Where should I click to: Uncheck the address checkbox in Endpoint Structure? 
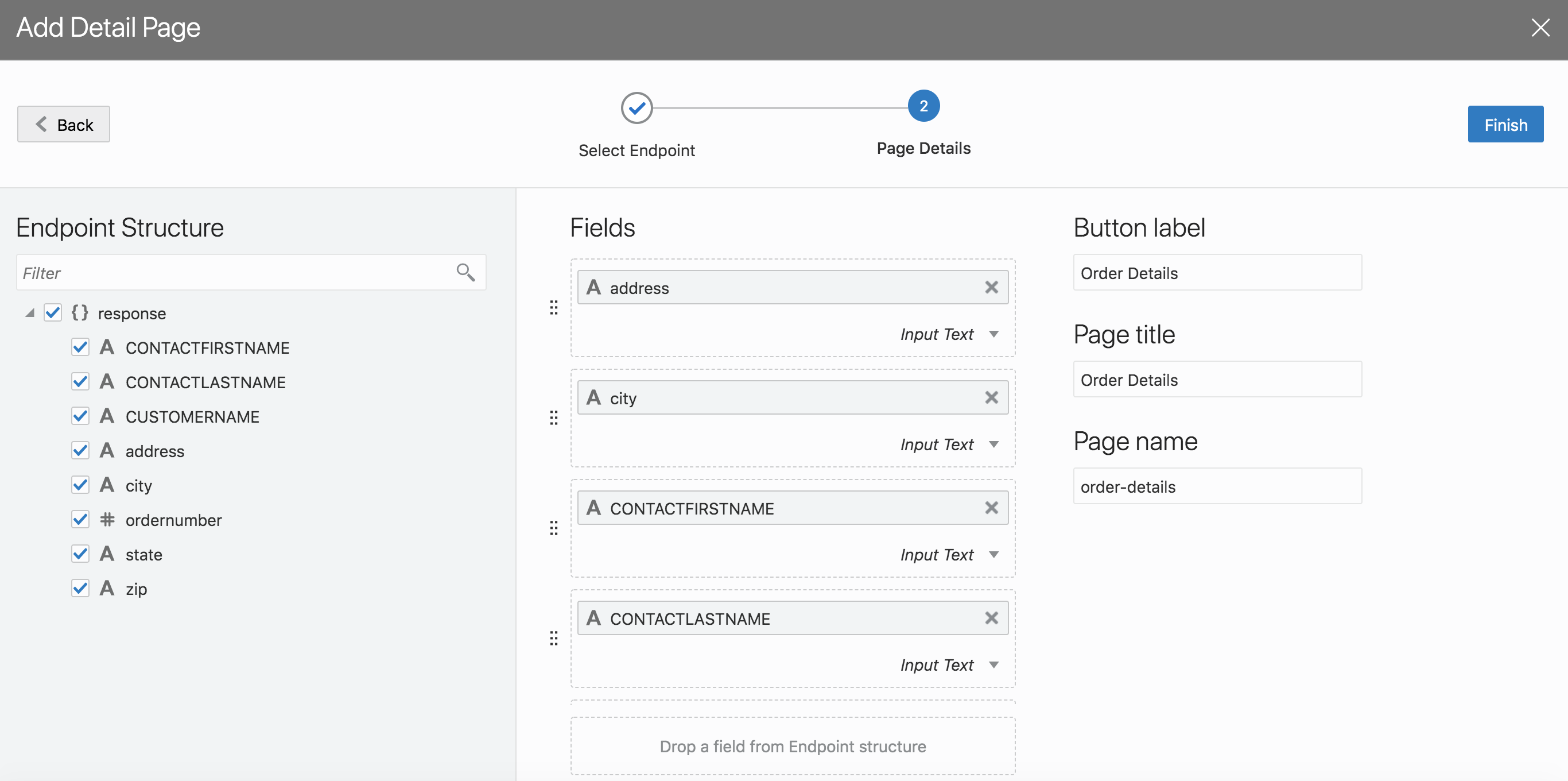click(x=80, y=450)
